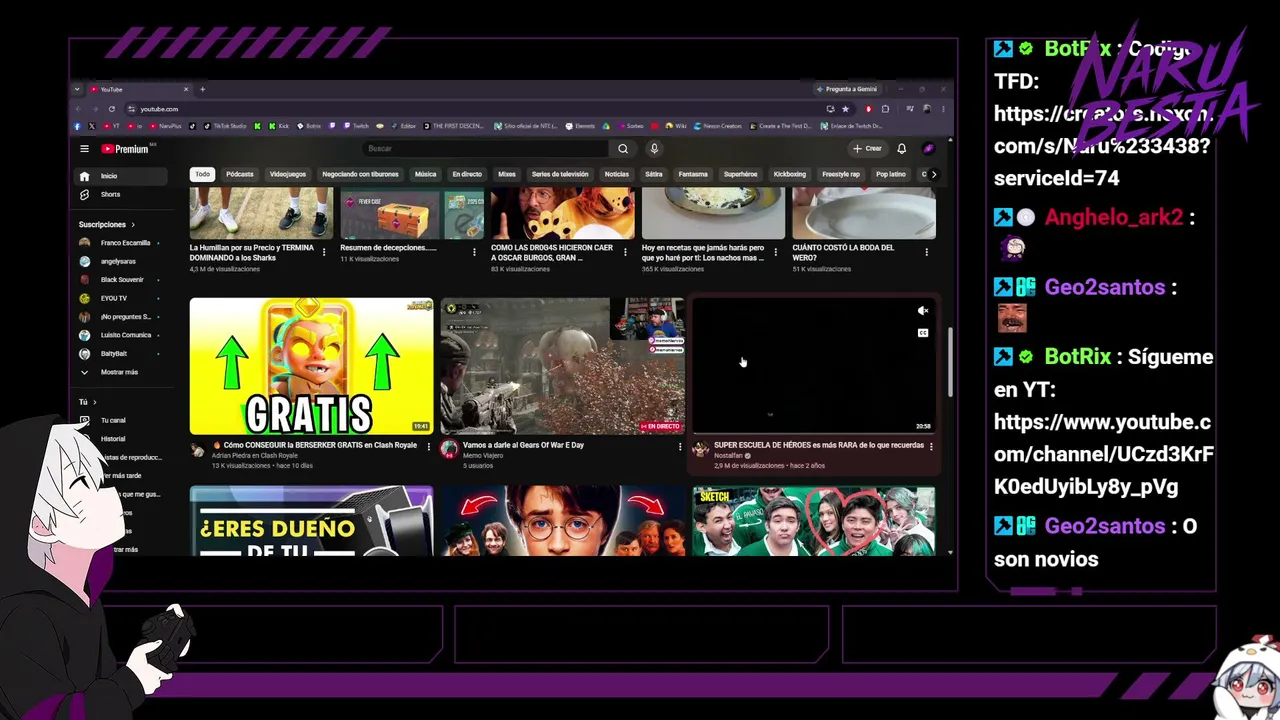The width and height of the screenshot is (1280, 720).
Task: Open the BotRix YouTube channel link in chat
Action: coord(1103,455)
